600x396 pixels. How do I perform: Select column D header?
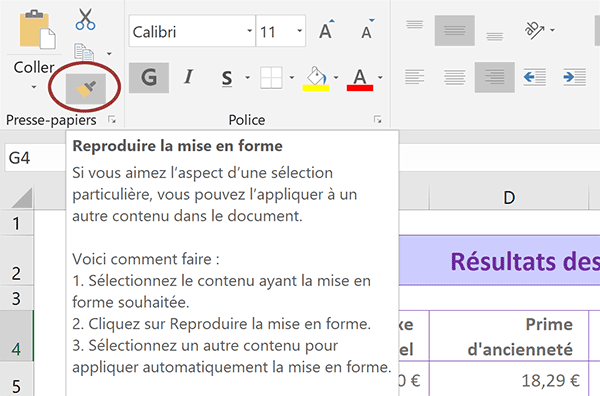pos(509,197)
